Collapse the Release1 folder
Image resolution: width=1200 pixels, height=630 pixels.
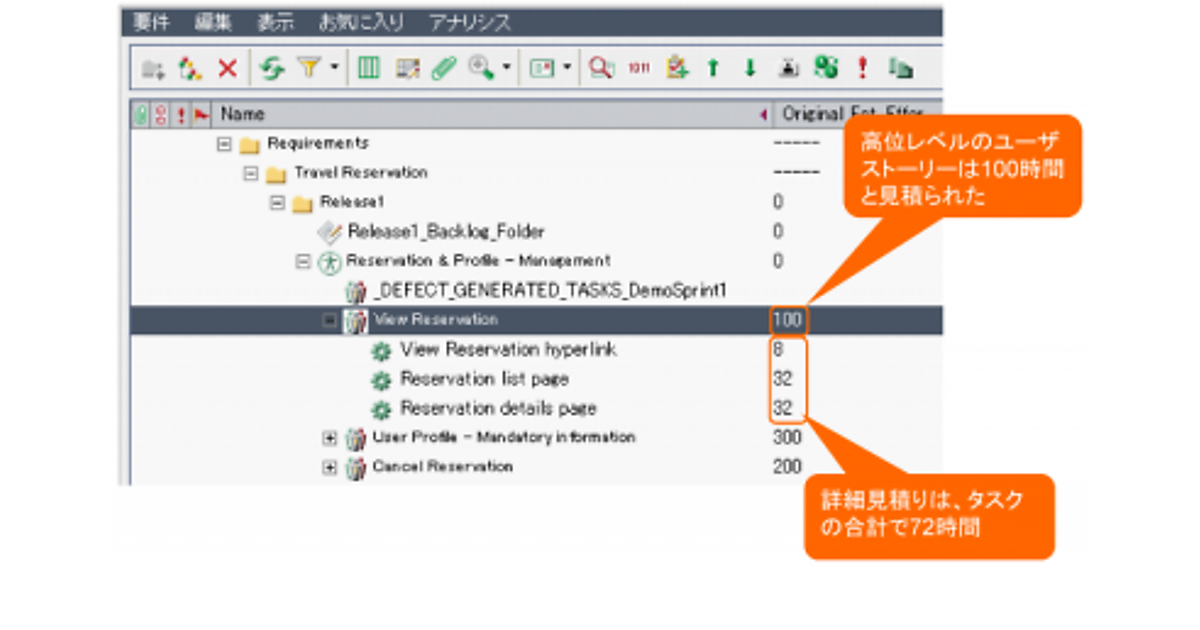pos(278,203)
